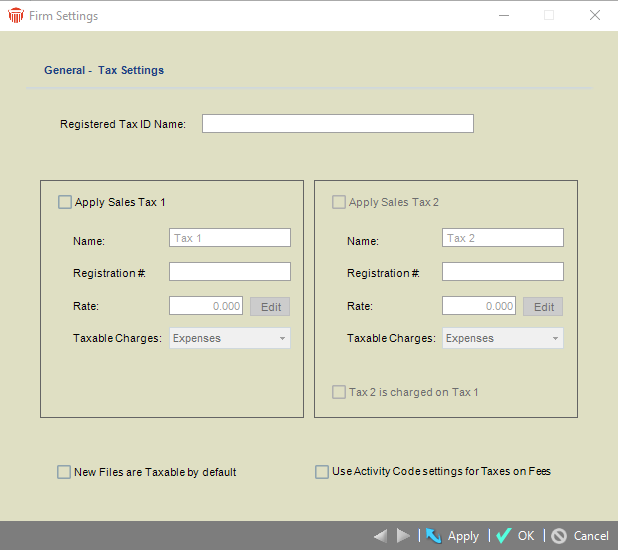
Task: Click the Tax 2 Rate field
Action: tap(479, 306)
